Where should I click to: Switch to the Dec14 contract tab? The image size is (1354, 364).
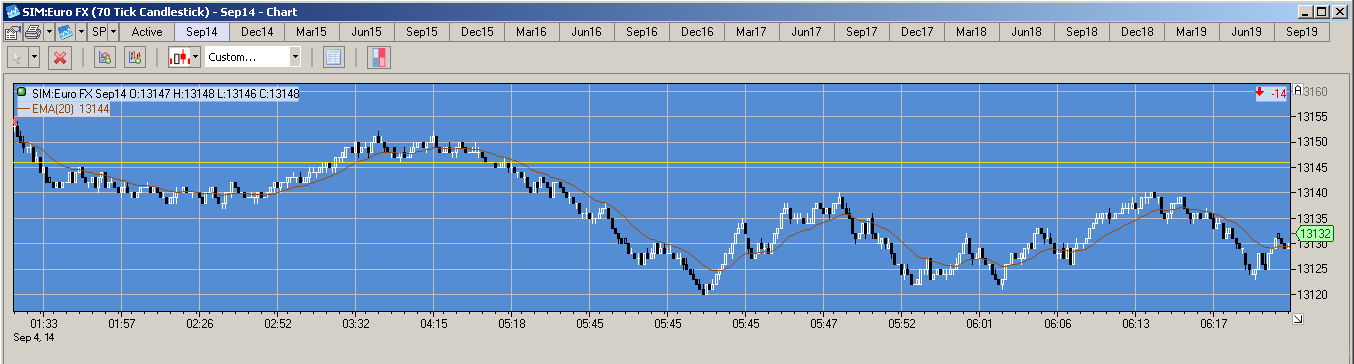pos(257,31)
